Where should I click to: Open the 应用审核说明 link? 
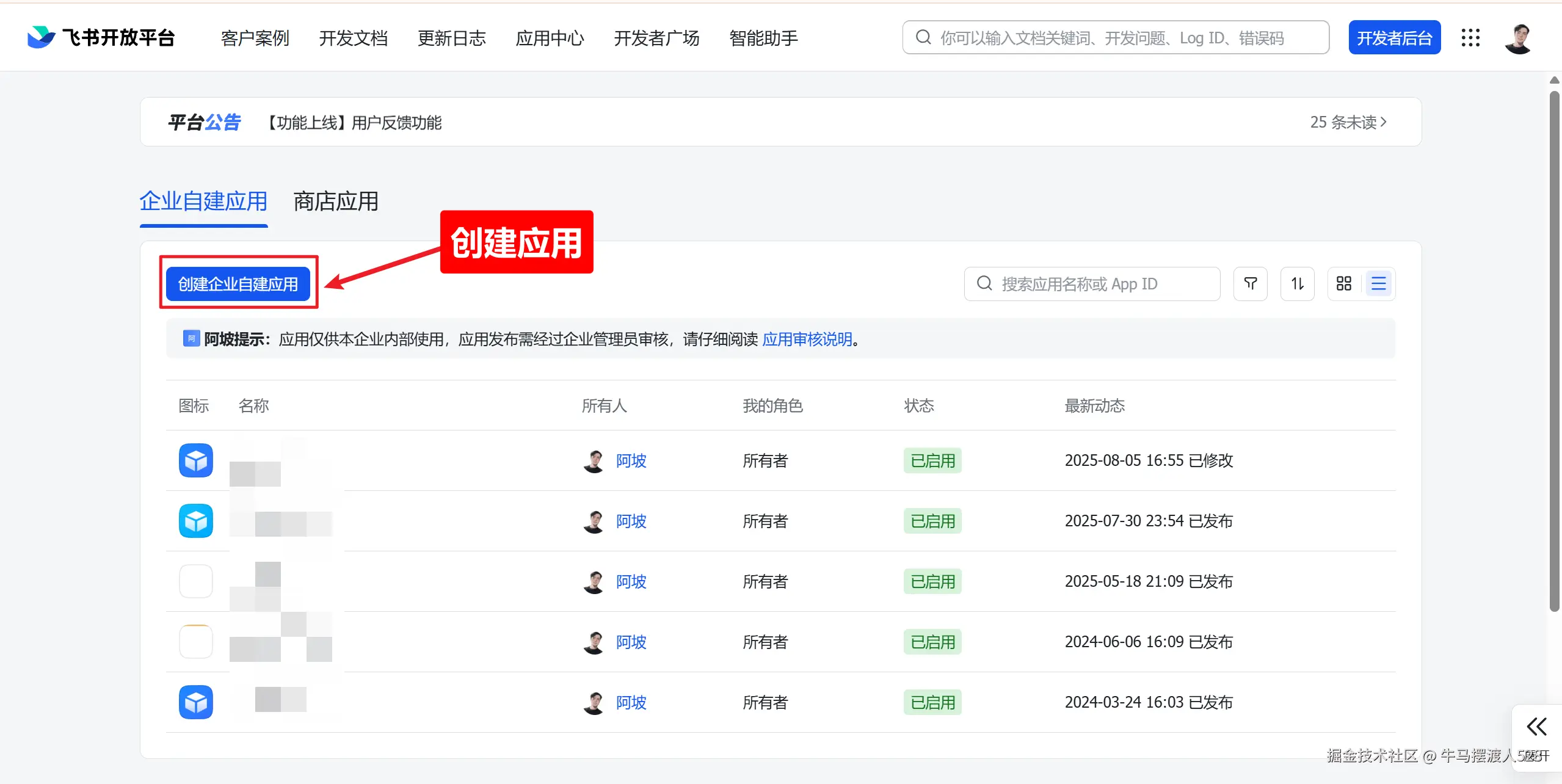click(807, 339)
